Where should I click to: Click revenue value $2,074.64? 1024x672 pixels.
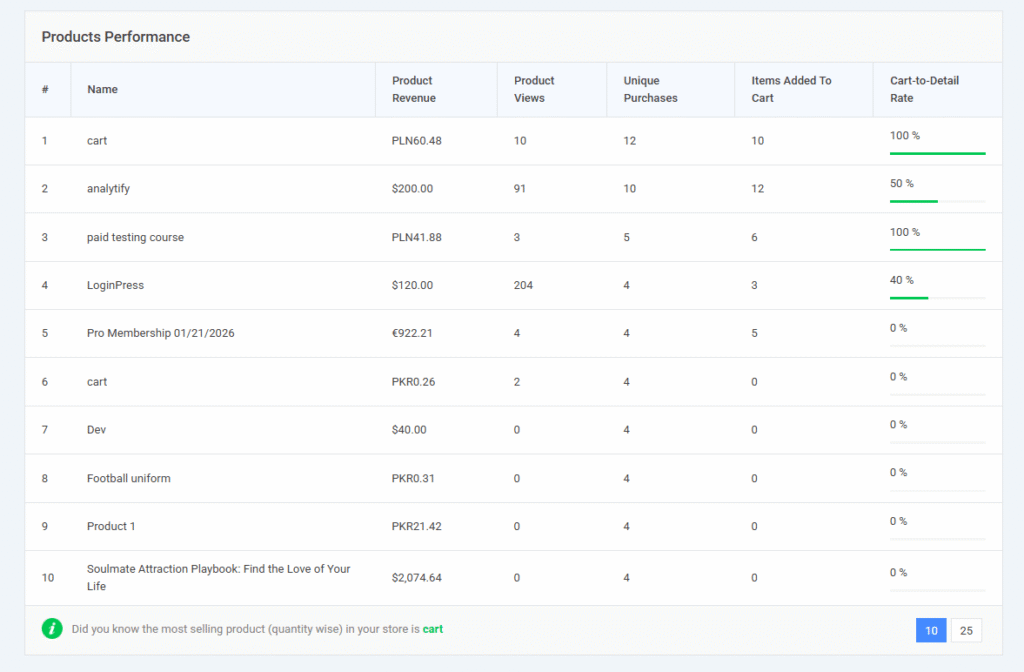tap(417, 577)
